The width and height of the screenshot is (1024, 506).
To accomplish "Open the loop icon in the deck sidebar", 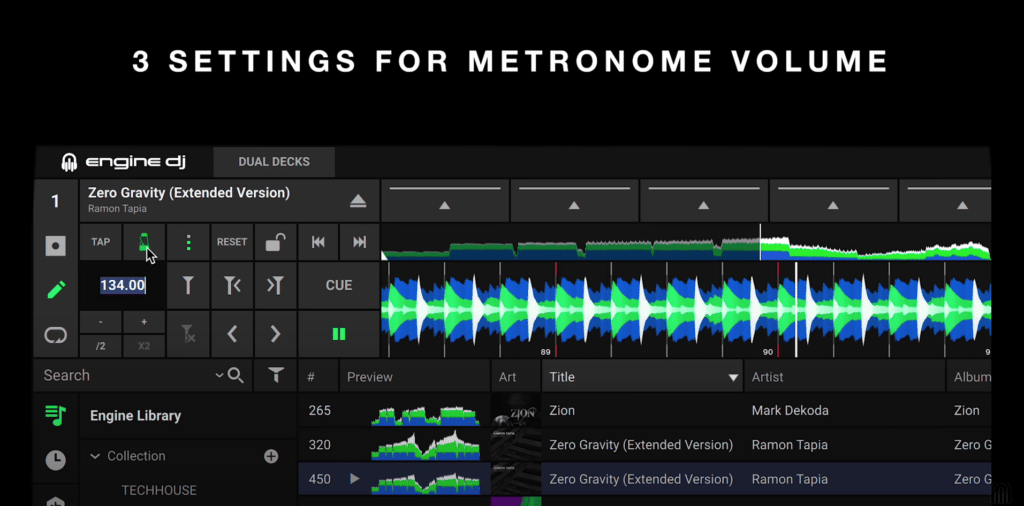I will click(56, 335).
